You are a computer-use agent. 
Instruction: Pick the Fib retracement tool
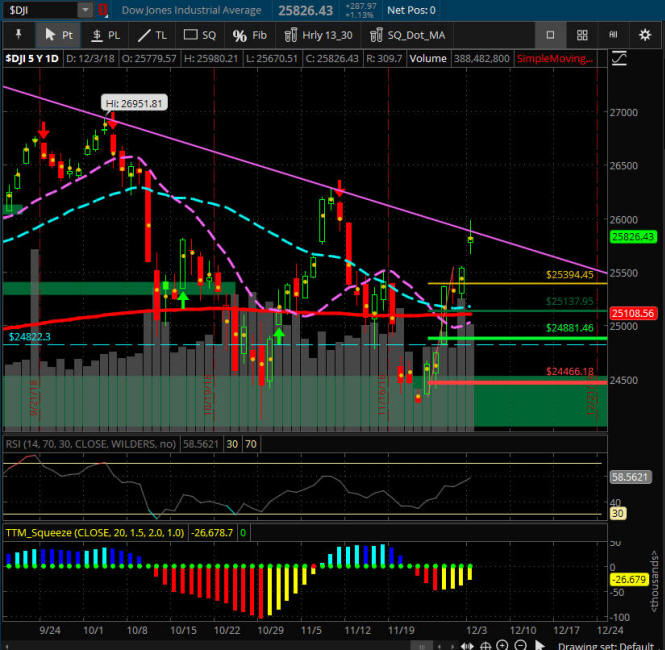[x=250, y=35]
